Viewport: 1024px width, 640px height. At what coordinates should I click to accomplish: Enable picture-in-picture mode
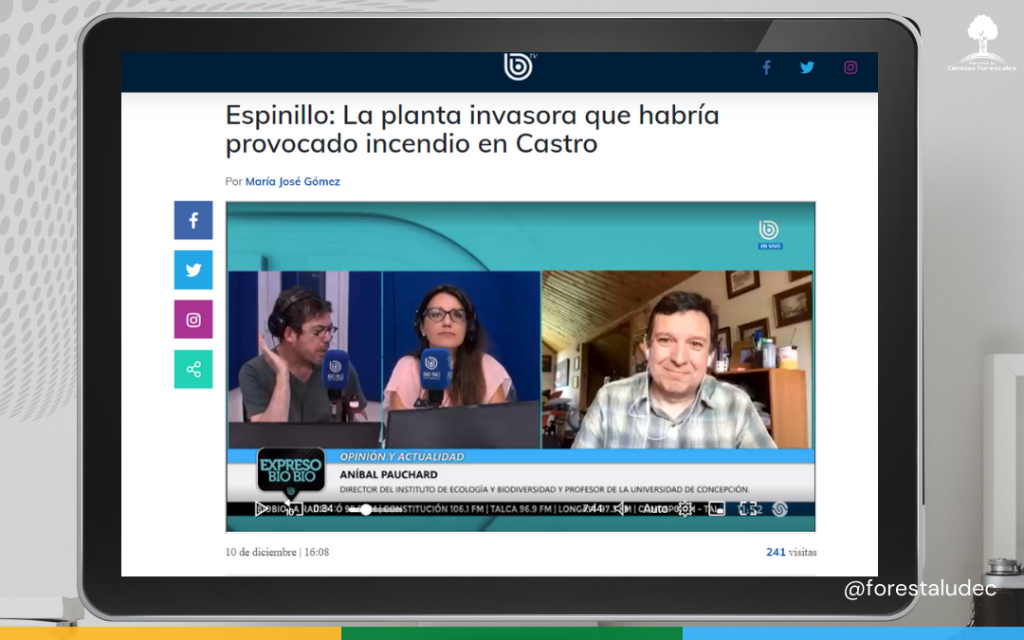[717, 509]
